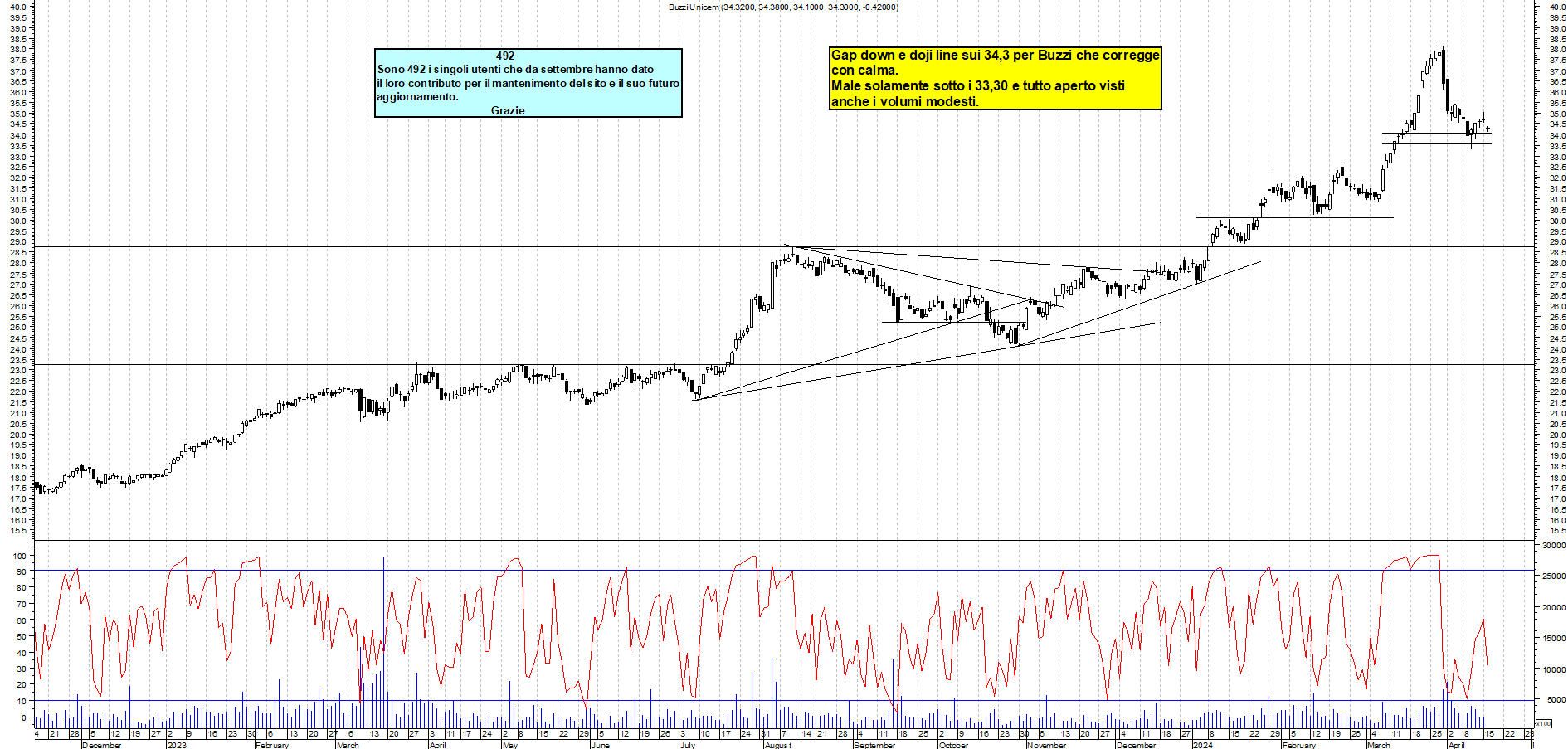Click the 10000 volume scale label
Viewport: 1568px width, 749px height.
1553,669
